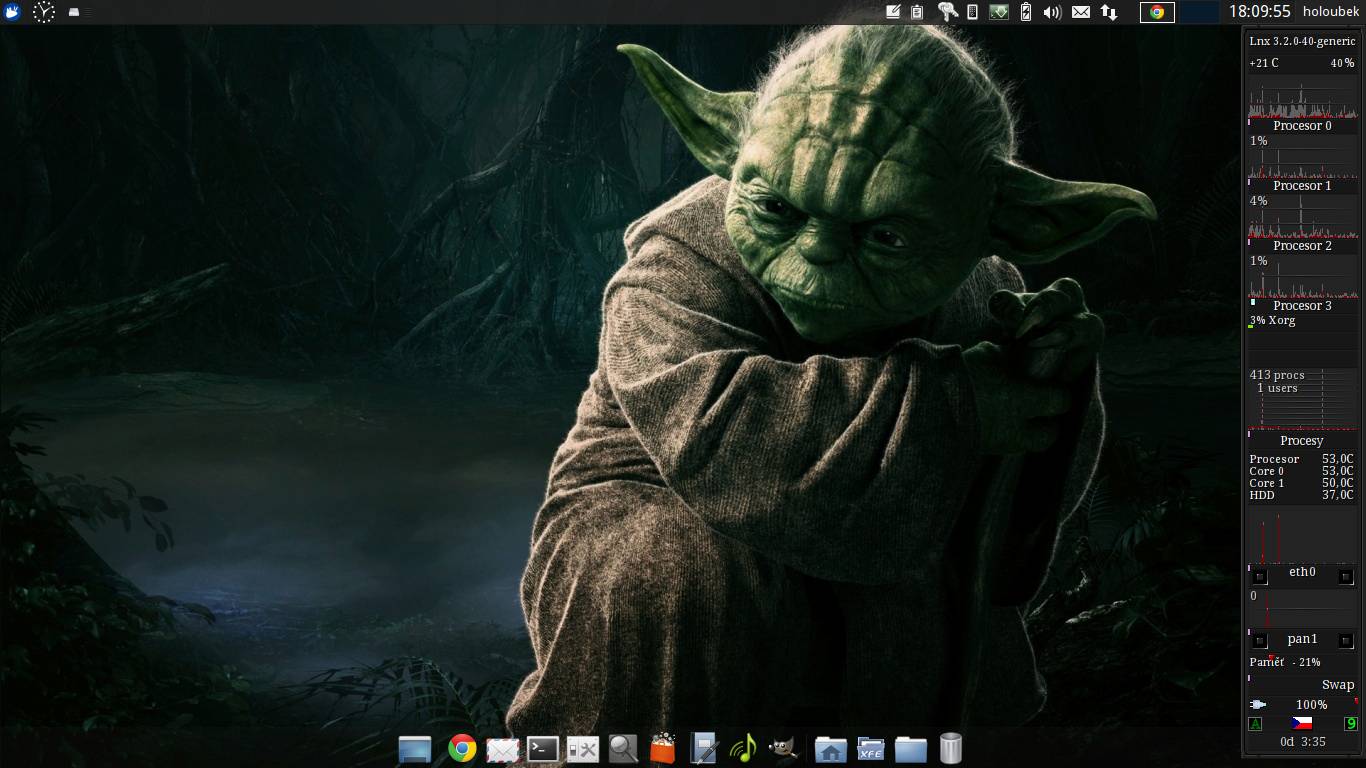The image size is (1366, 768).
Task: Open network connections up-down arrows icon
Action: [1109, 12]
